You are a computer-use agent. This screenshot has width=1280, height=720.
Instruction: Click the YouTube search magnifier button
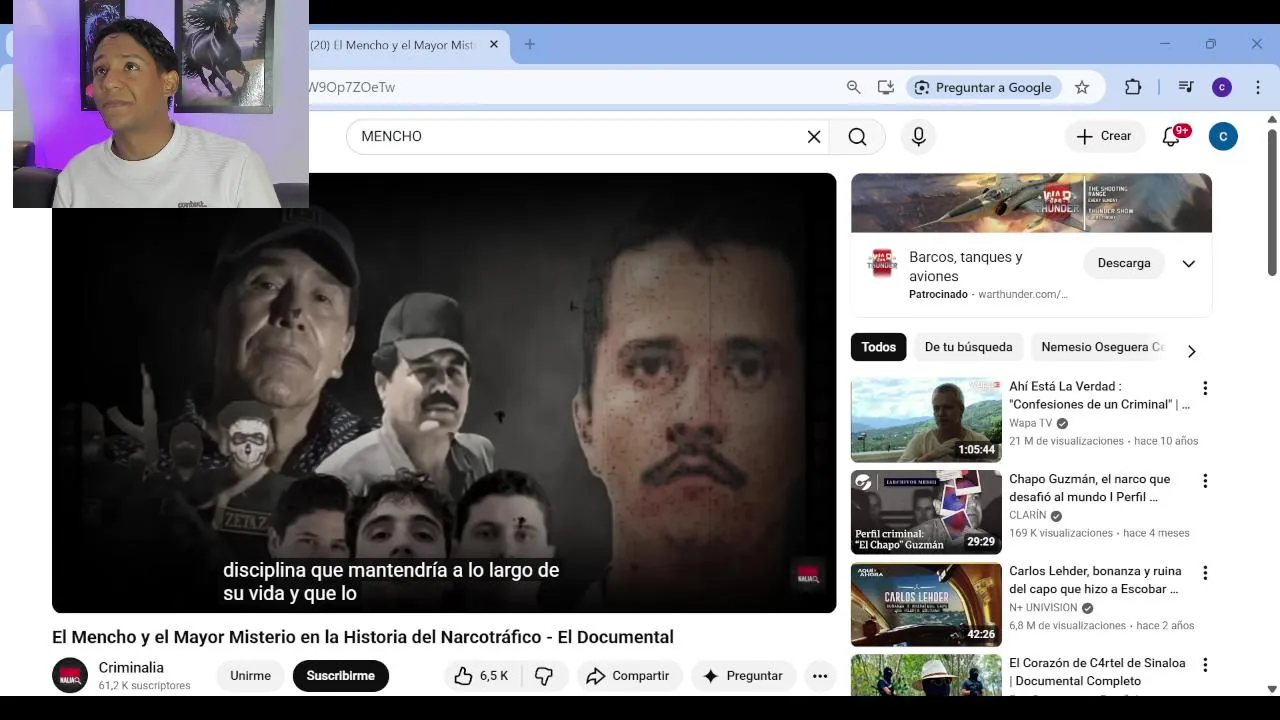pos(857,137)
